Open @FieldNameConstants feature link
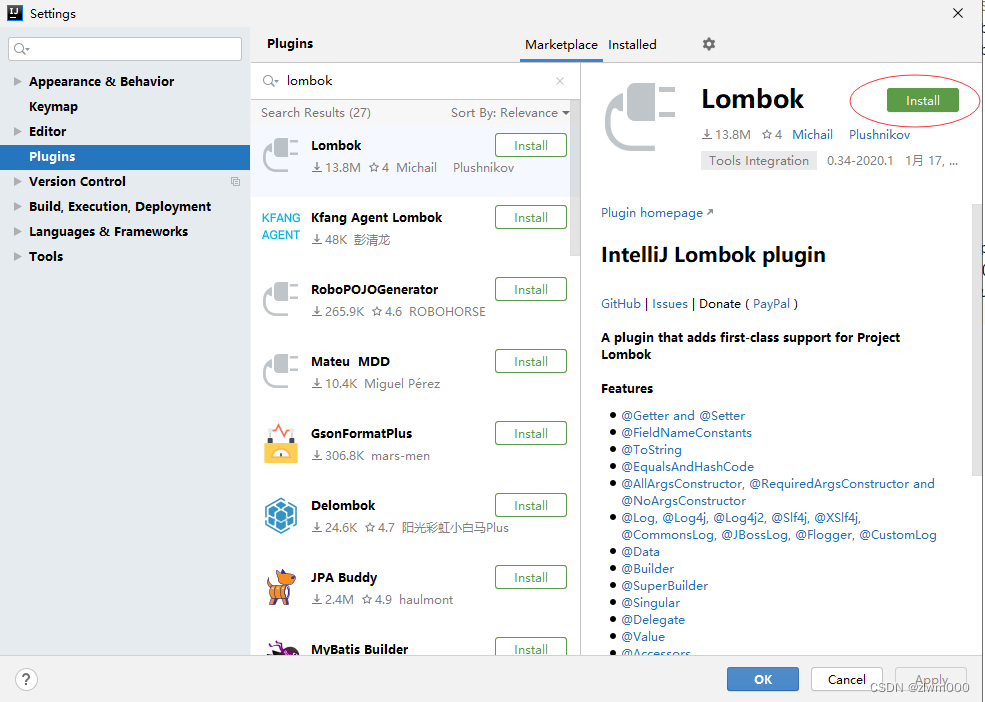This screenshot has height=702, width=985. pos(687,432)
